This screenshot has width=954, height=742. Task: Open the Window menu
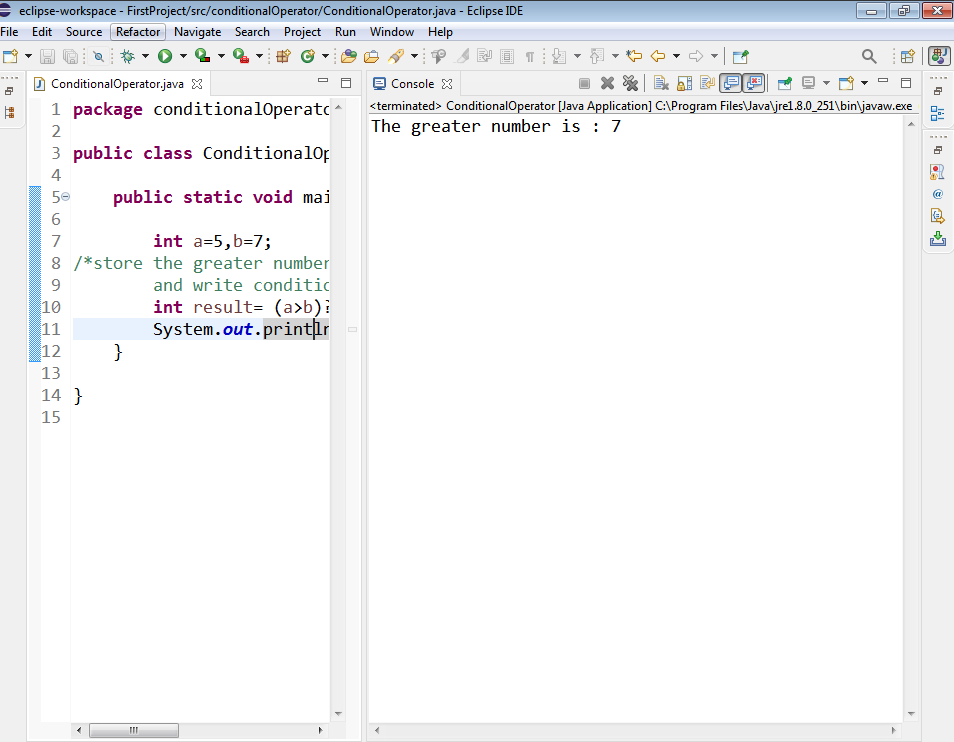[392, 32]
